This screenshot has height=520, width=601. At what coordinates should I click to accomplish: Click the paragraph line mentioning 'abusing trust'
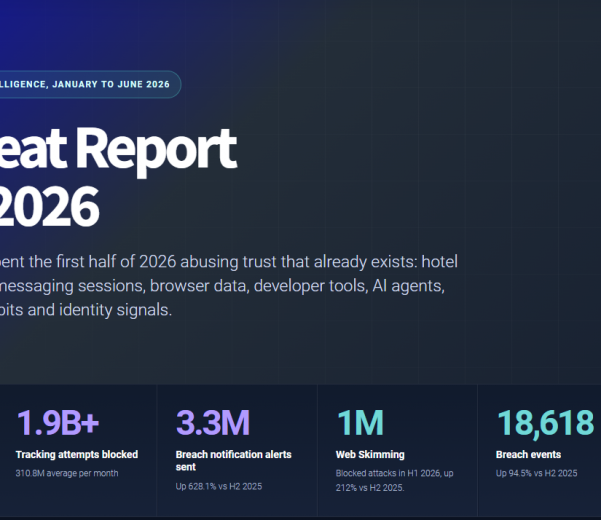tap(229, 262)
